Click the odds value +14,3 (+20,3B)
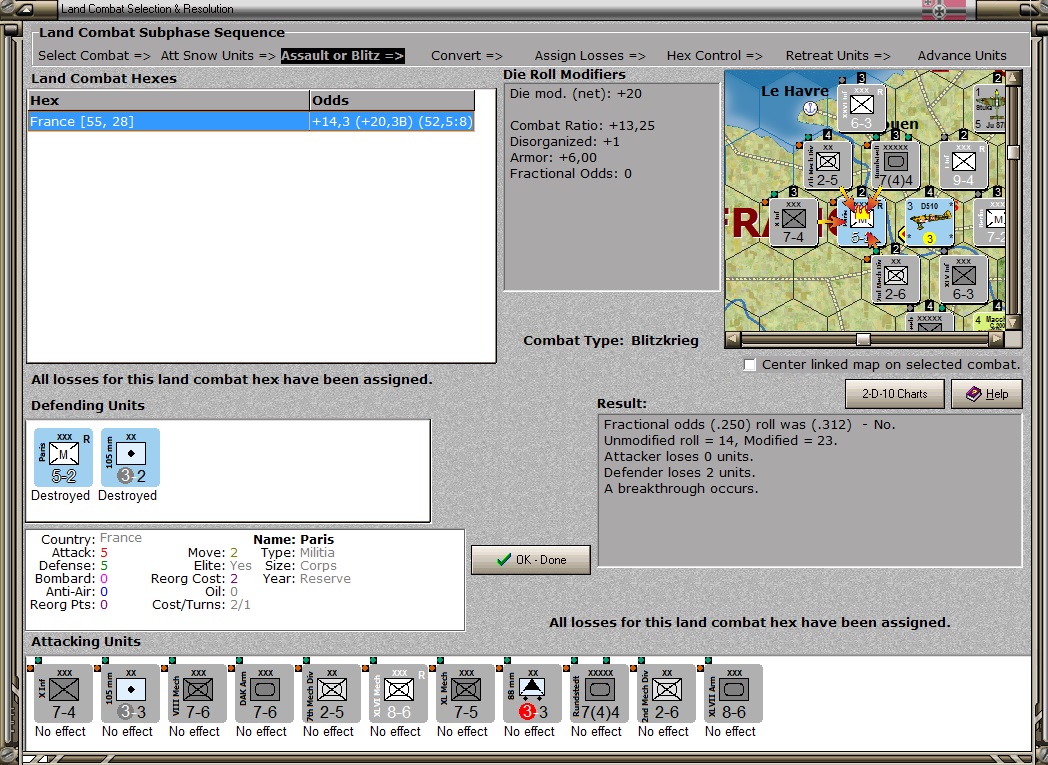 [392, 122]
